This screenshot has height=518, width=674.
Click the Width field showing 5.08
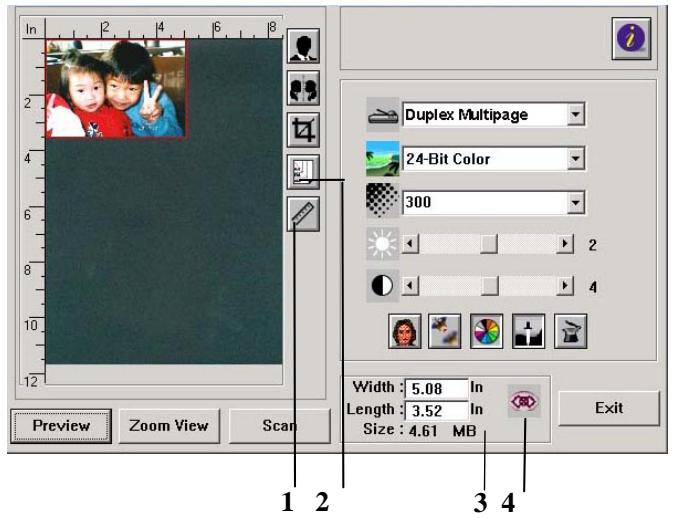[436, 389]
